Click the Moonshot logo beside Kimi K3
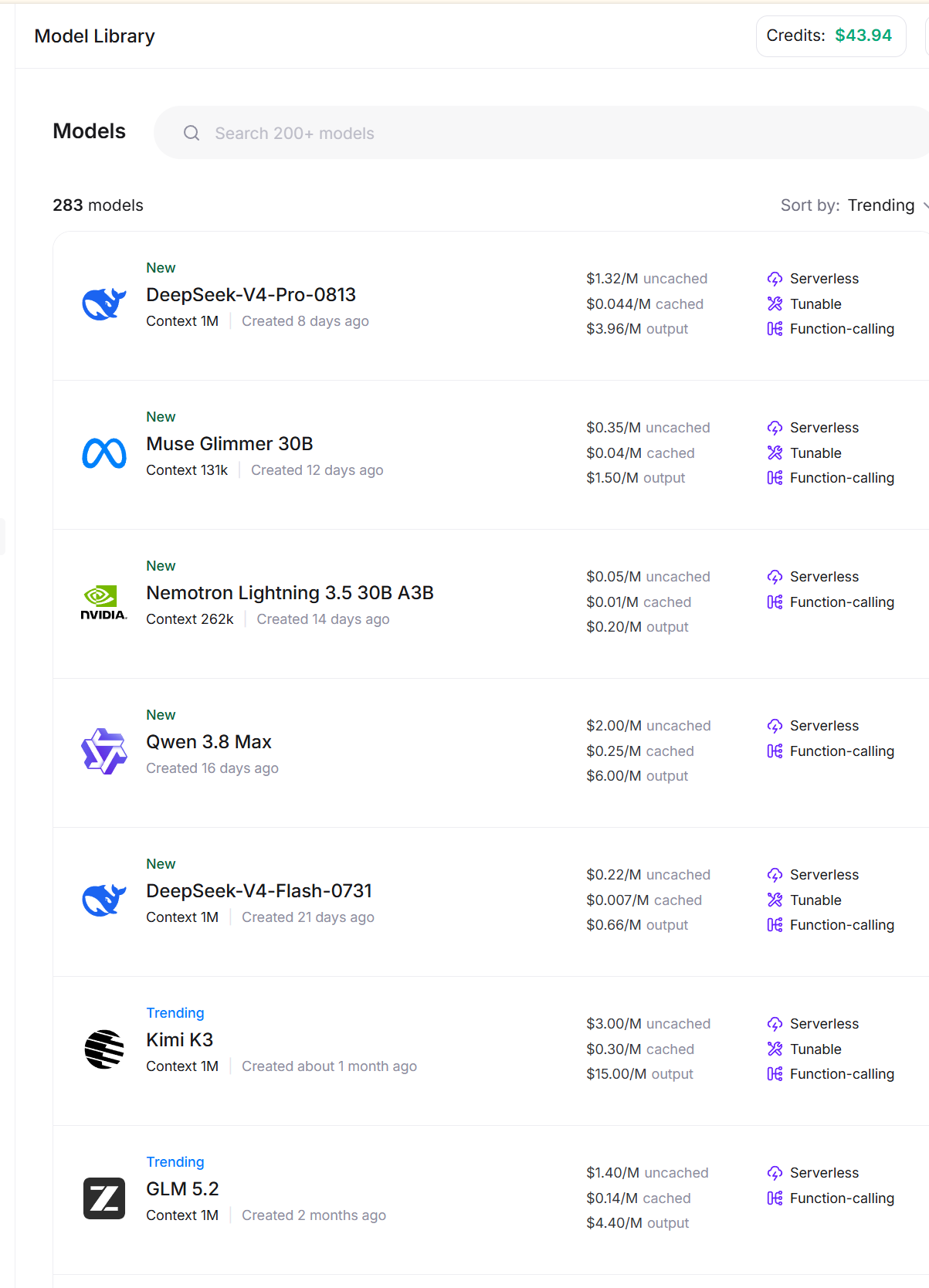This screenshot has height=1288, width=929. (104, 1049)
